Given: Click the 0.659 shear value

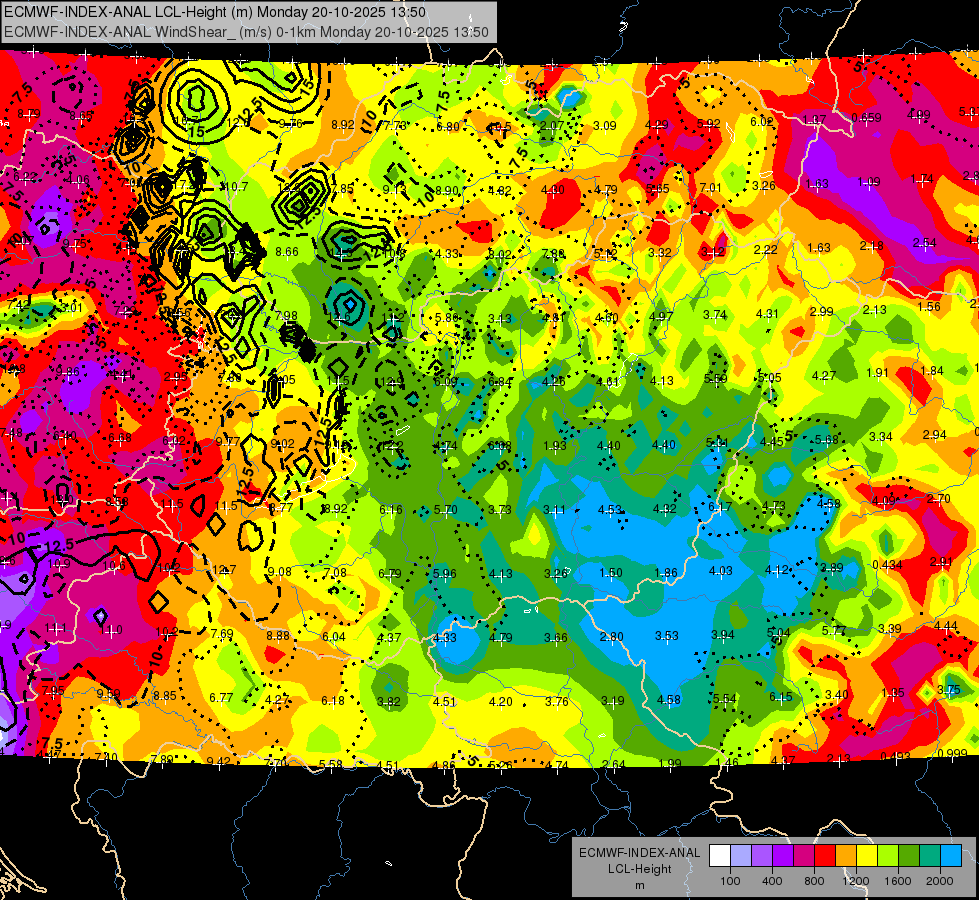Looking at the screenshot, I should 866,117.
